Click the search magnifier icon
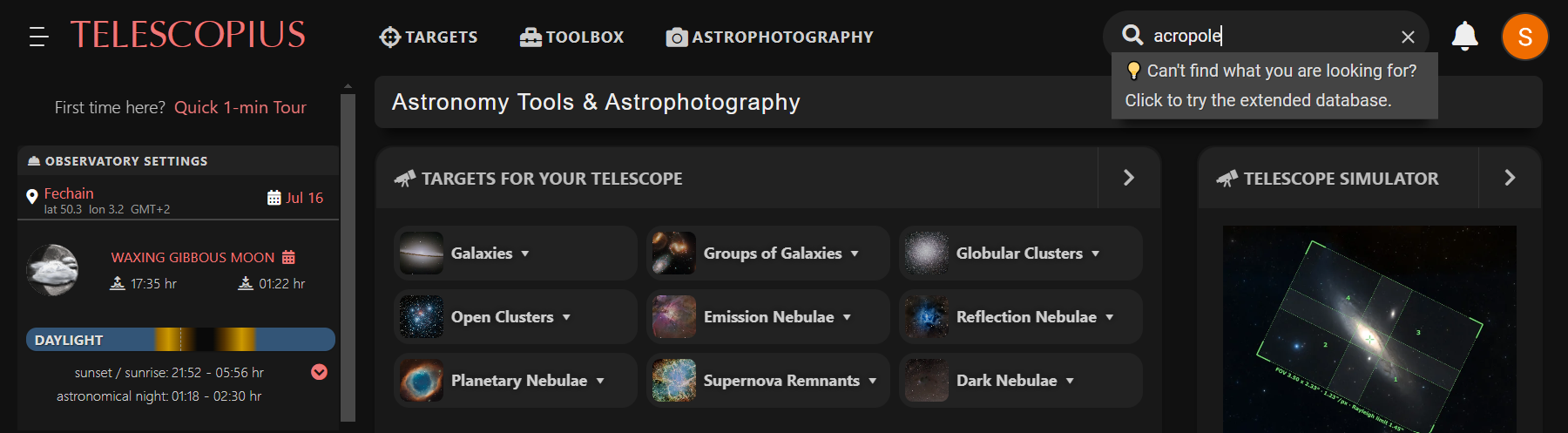 [1132, 35]
